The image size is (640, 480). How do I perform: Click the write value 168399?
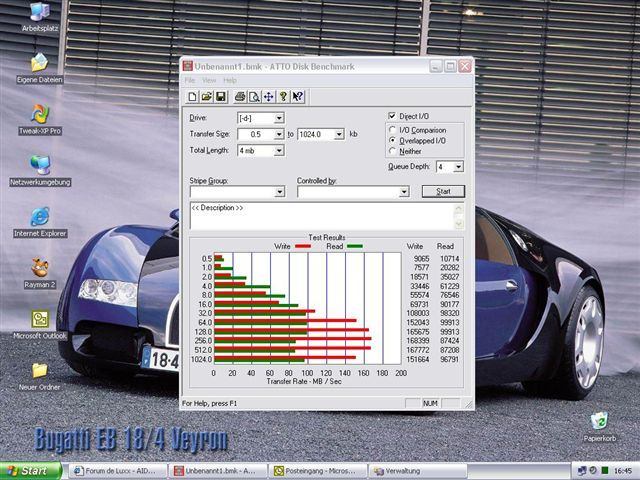click(418, 341)
